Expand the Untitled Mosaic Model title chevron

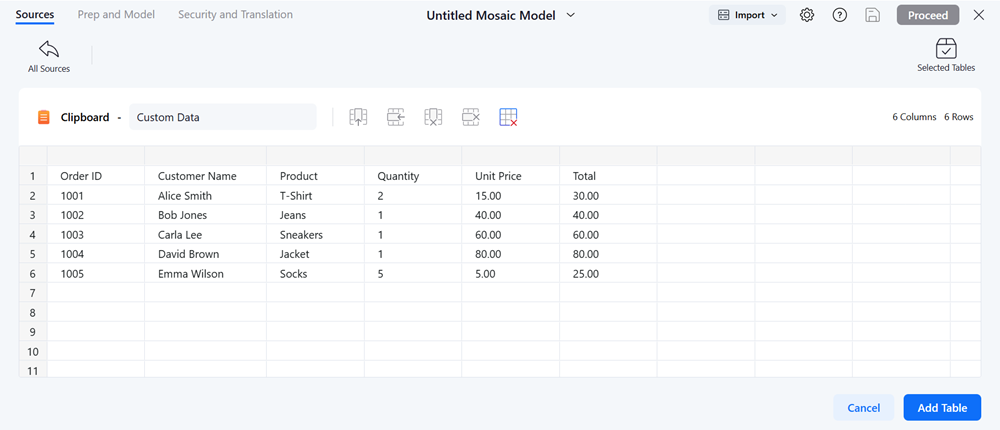tap(571, 15)
